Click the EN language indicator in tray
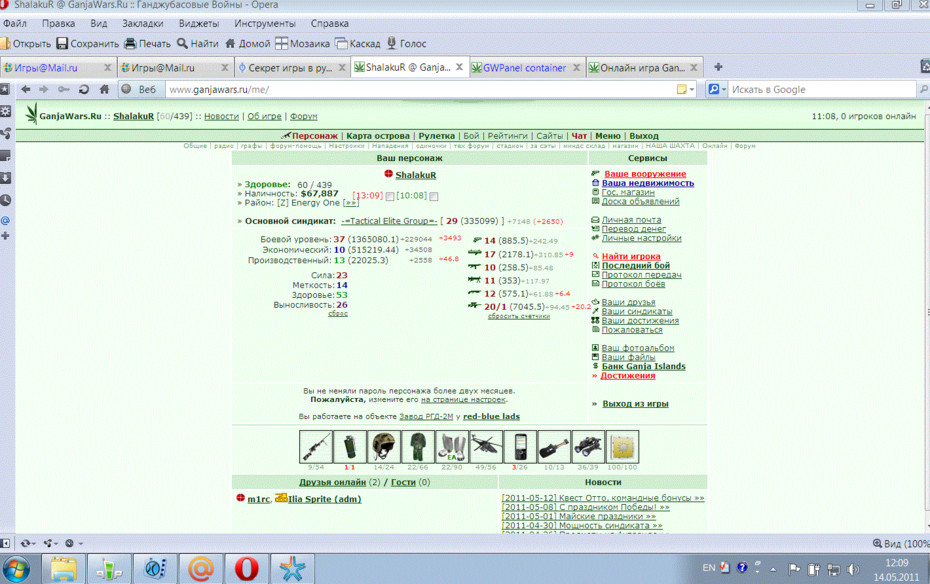 tap(709, 568)
